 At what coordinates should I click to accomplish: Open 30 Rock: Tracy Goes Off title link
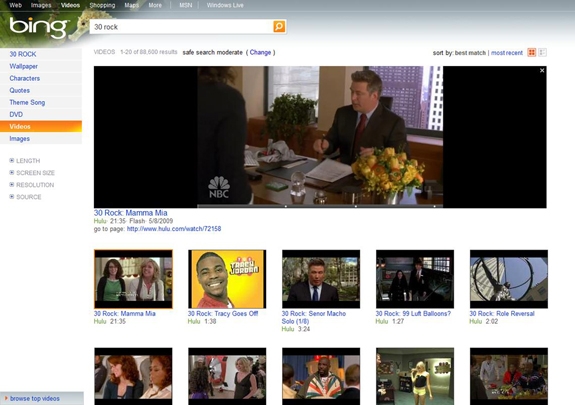coord(223,314)
